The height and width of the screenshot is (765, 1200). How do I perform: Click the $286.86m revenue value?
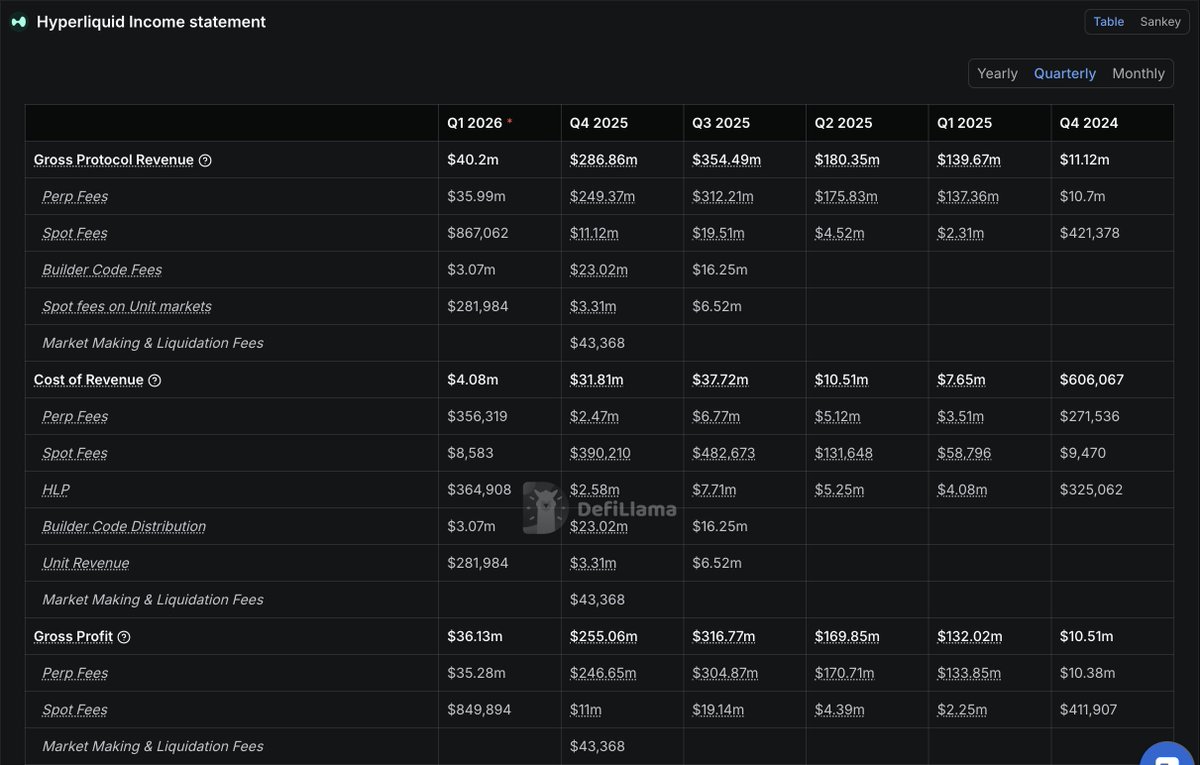tap(604, 160)
